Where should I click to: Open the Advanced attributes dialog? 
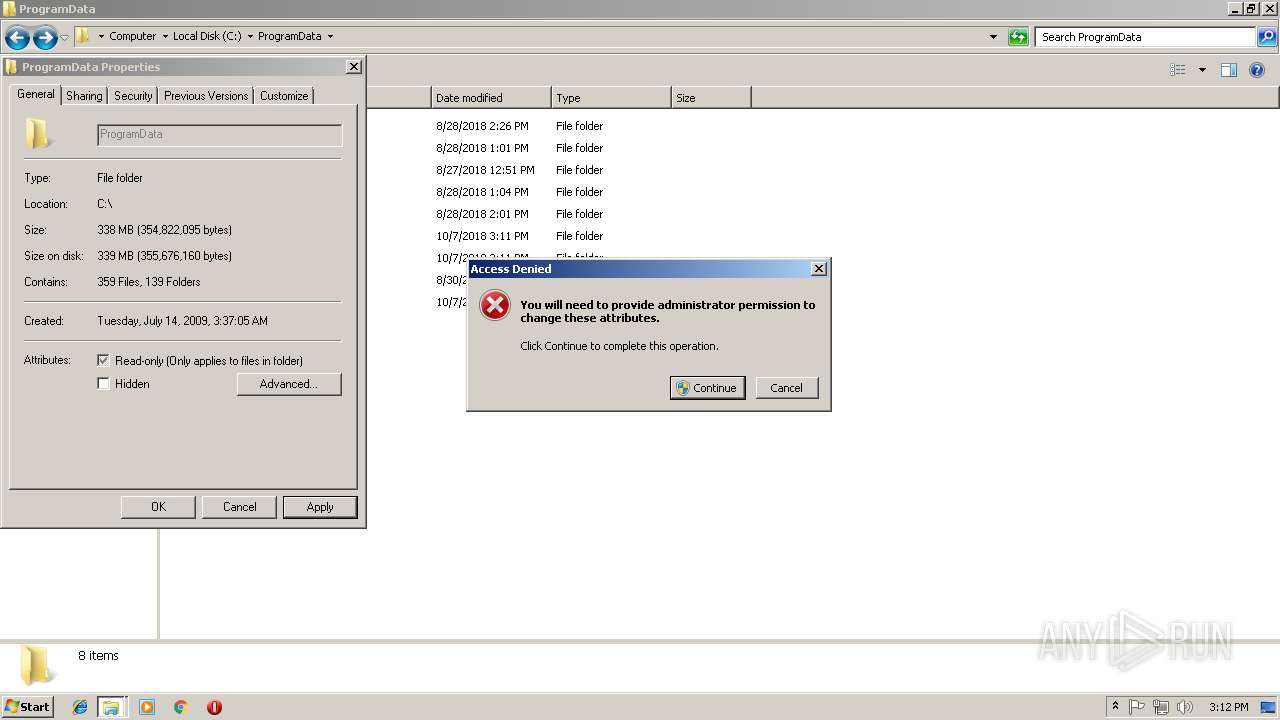click(x=289, y=384)
